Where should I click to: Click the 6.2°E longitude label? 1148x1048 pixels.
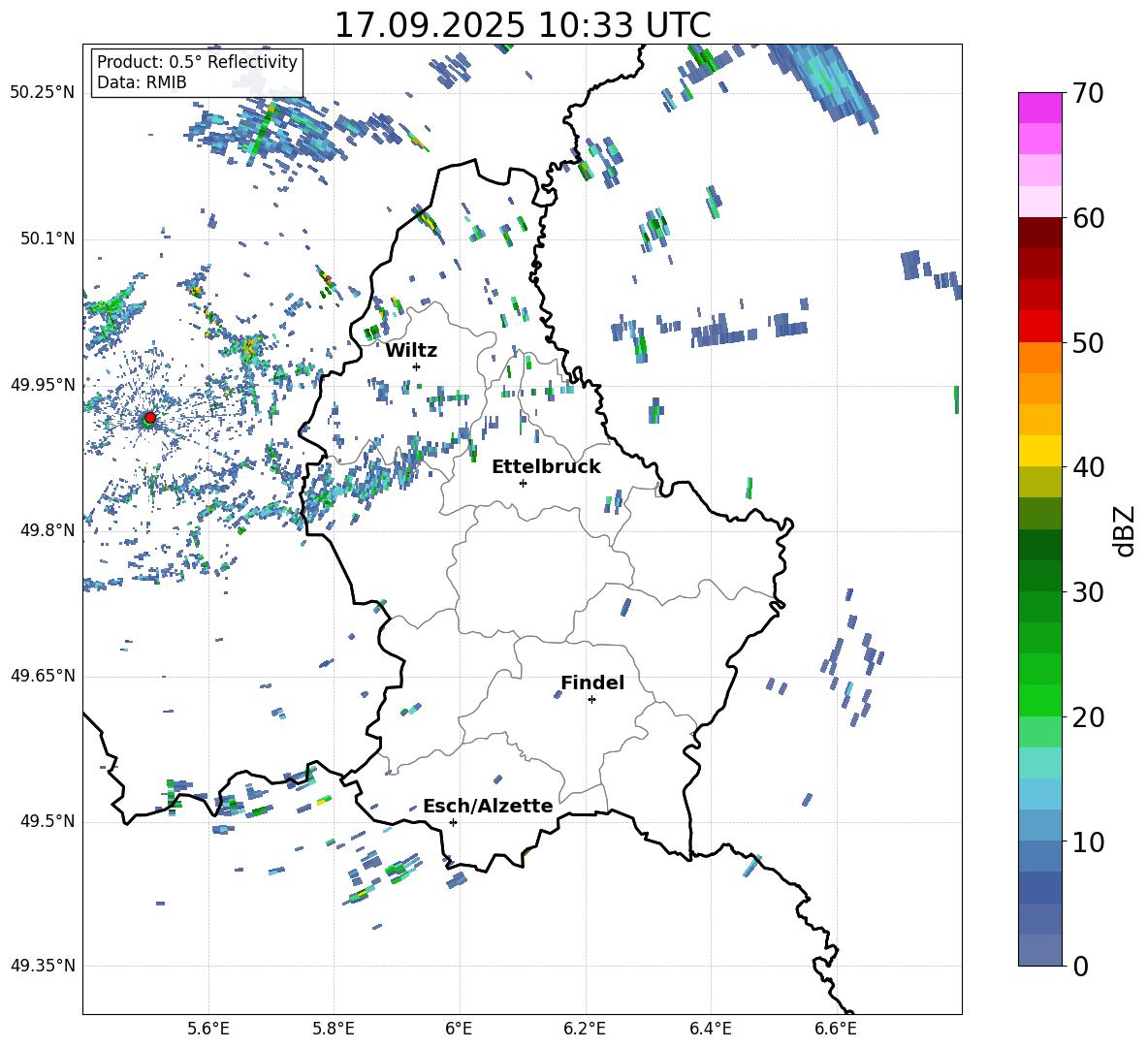585,1029
